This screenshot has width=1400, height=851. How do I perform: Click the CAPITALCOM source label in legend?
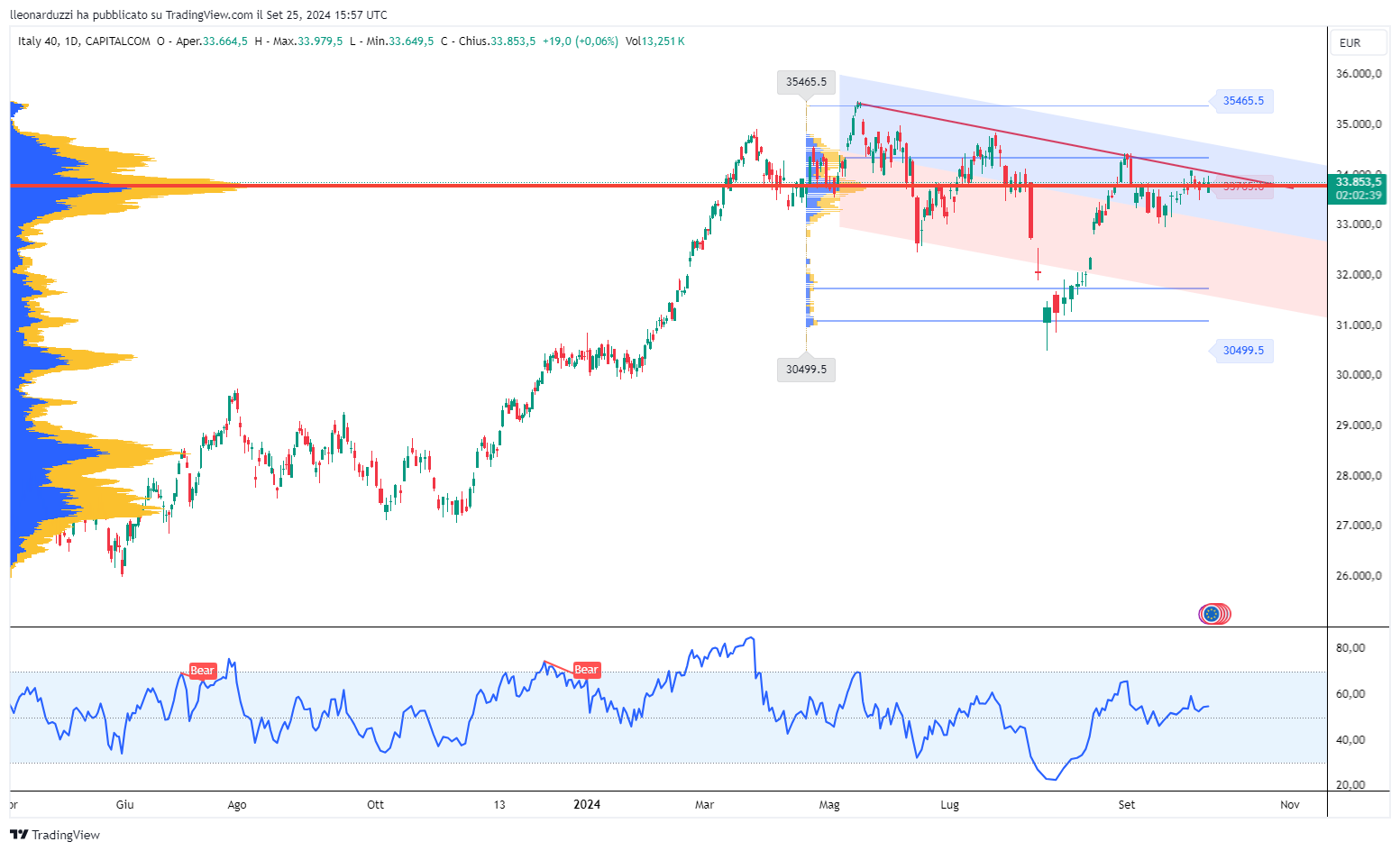pyautogui.click(x=117, y=41)
